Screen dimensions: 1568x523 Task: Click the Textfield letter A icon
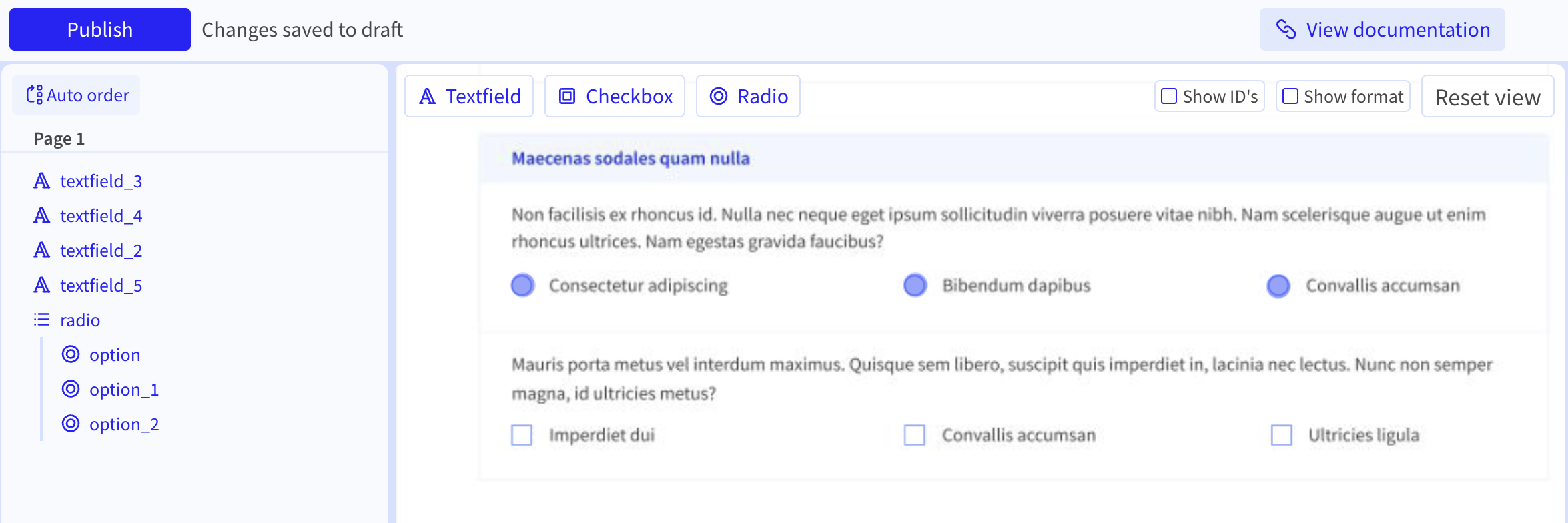point(428,97)
